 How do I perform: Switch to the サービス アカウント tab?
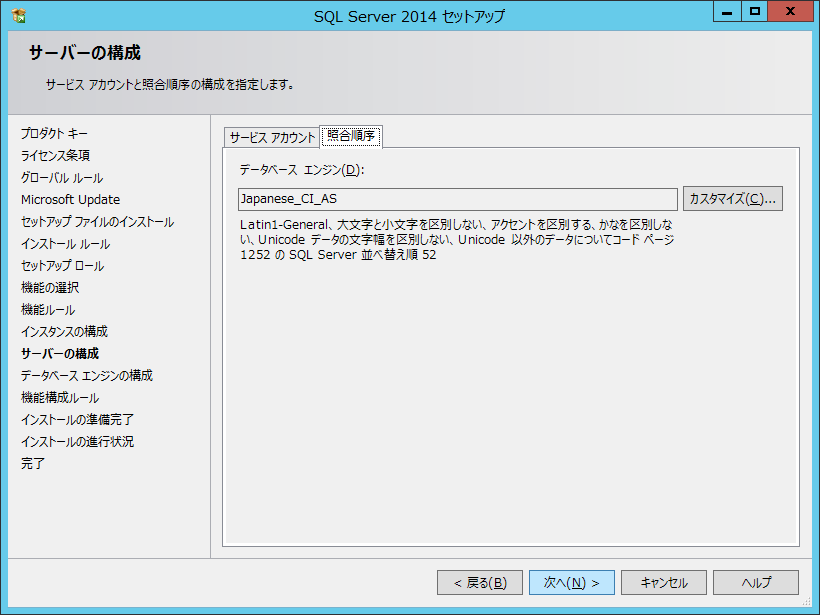coord(271,138)
